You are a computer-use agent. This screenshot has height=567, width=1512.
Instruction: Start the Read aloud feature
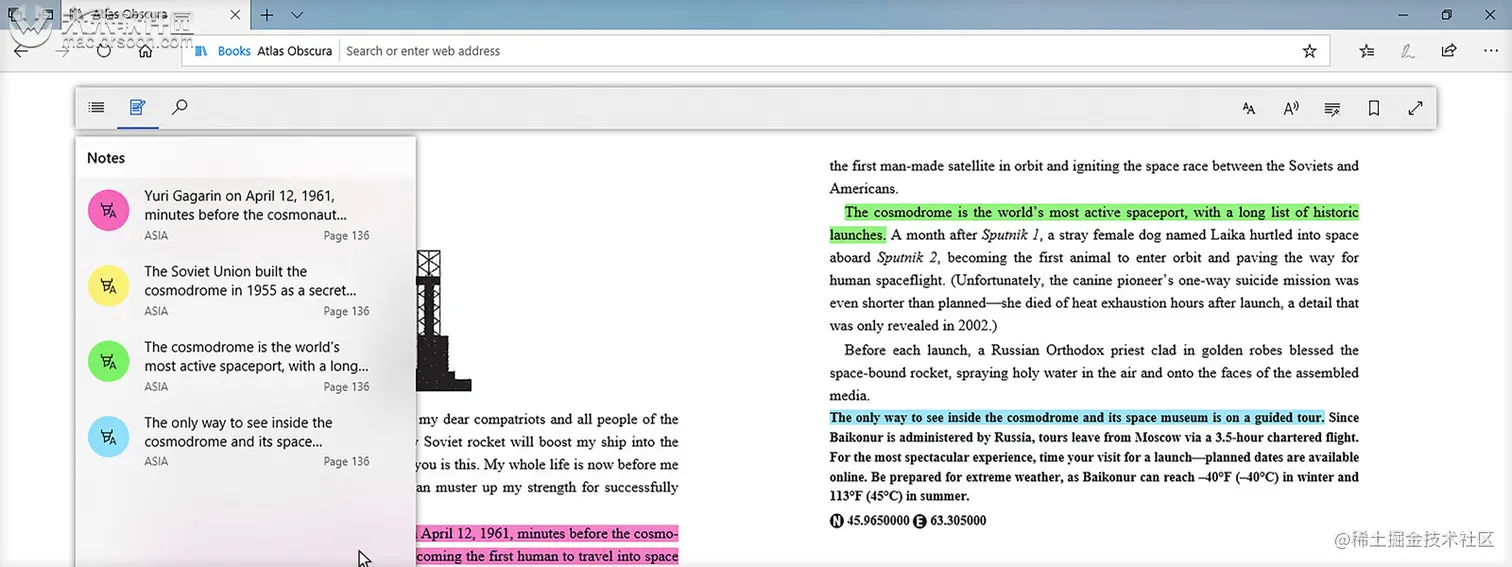coord(1291,108)
